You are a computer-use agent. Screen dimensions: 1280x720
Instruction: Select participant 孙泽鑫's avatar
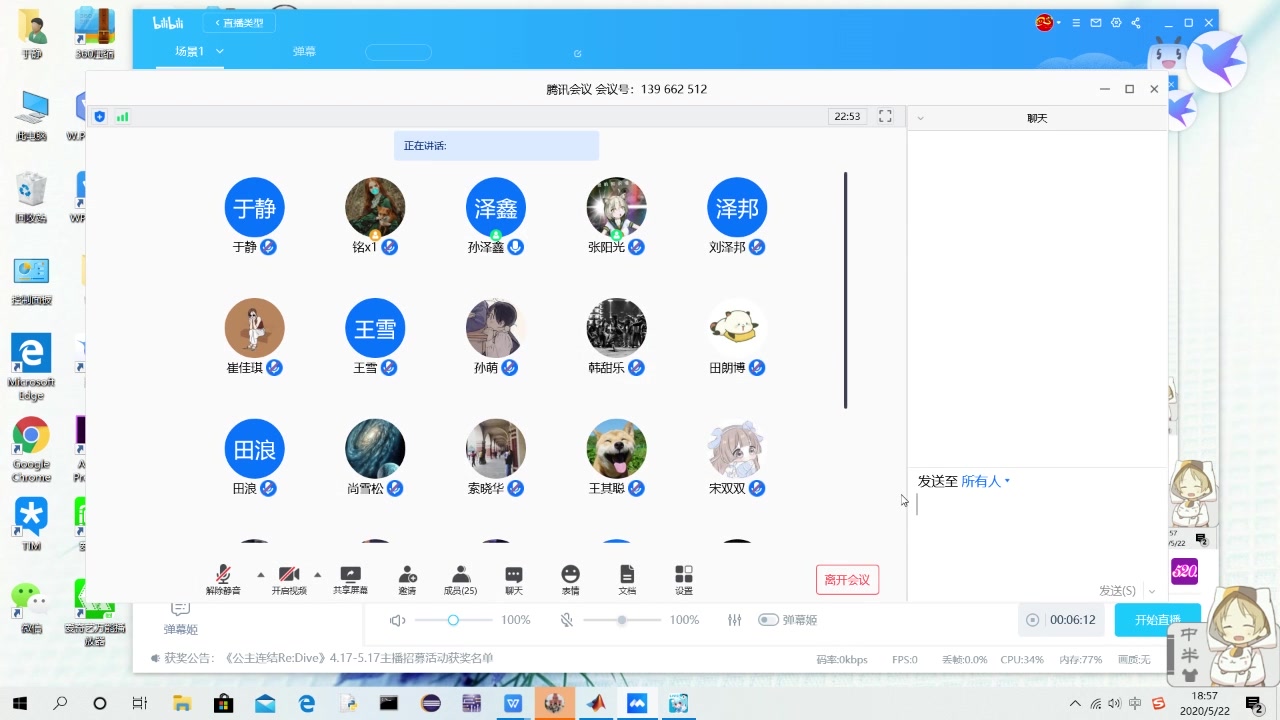pyautogui.click(x=495, y=208)
